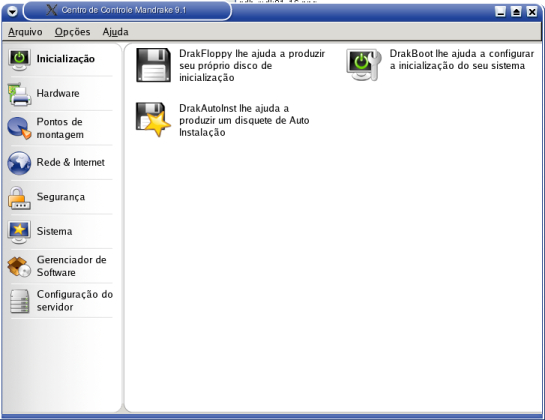545x420 pixels.
Task: Click the DrakFloppy description text
Action: tap(252, 65)
